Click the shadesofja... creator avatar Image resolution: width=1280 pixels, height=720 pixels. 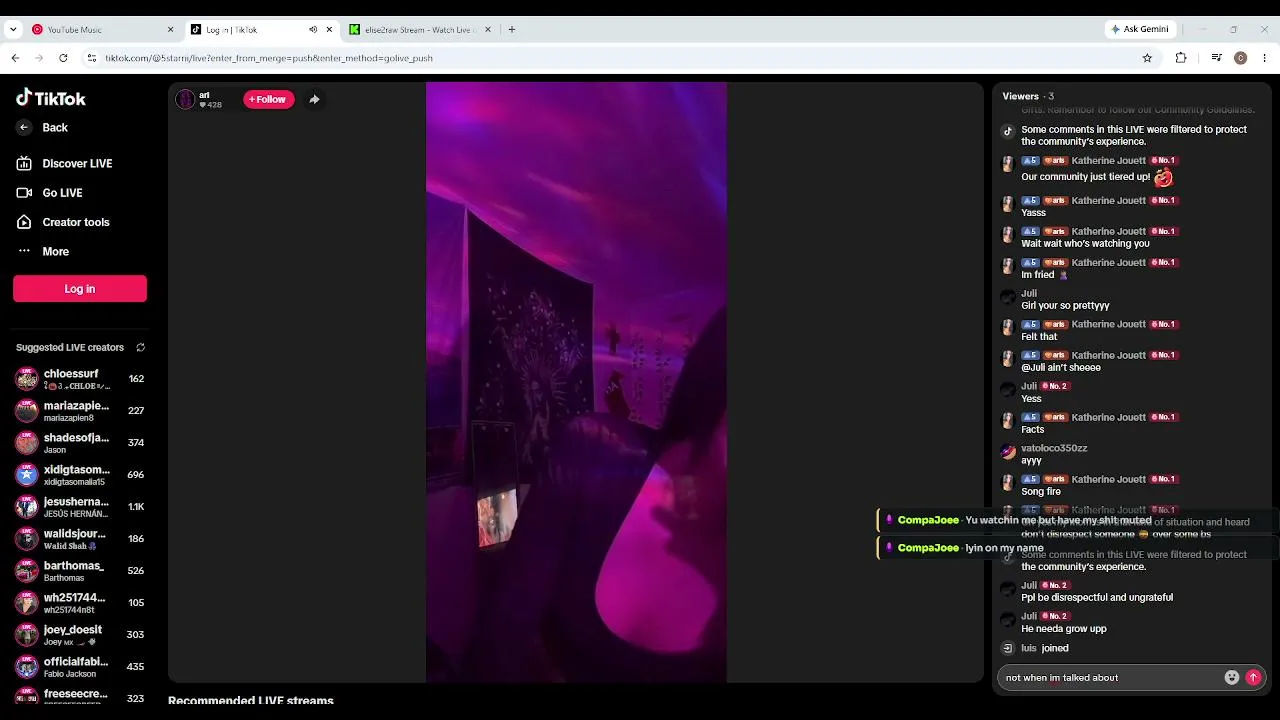[x=27, y=443]
